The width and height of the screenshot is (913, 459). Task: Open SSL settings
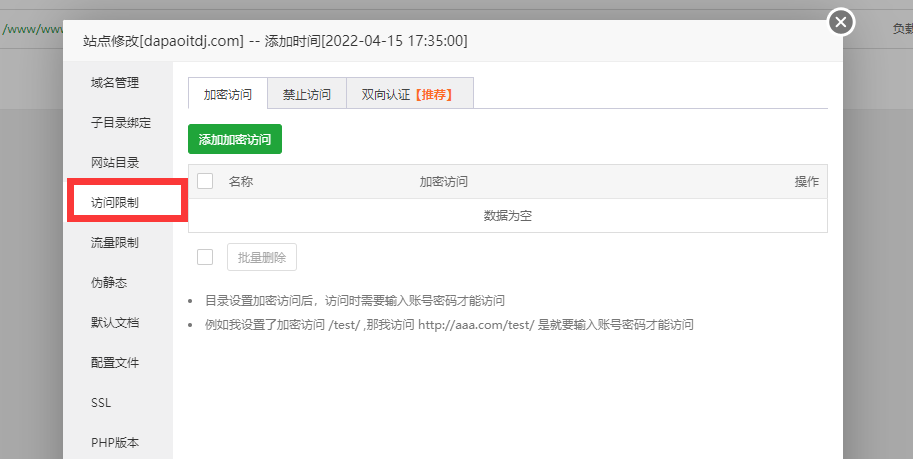point(101,402)
